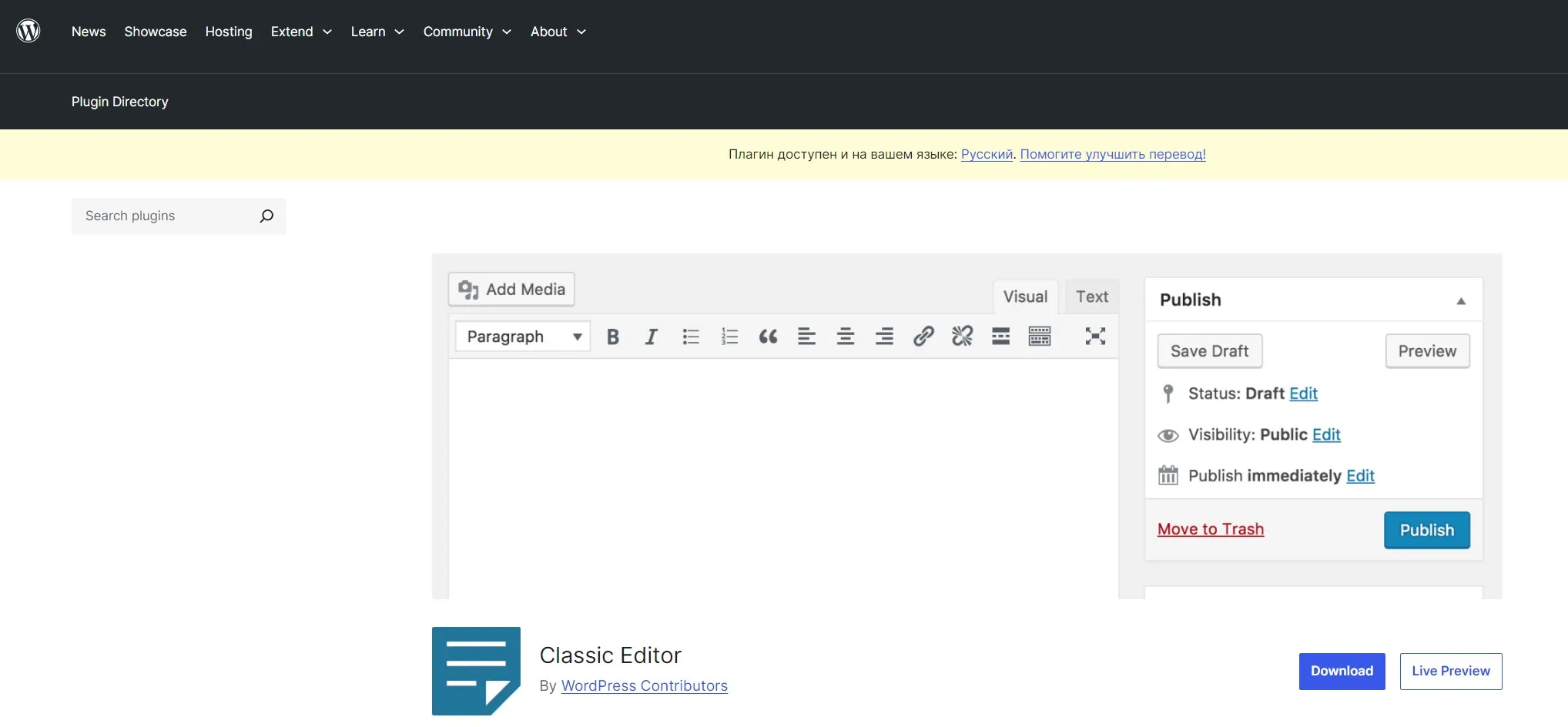Image resolution: width=1568 pixels, height=727 pixels.
Task: Open the Paragraph format dropdown
Action: click(523, 337)
